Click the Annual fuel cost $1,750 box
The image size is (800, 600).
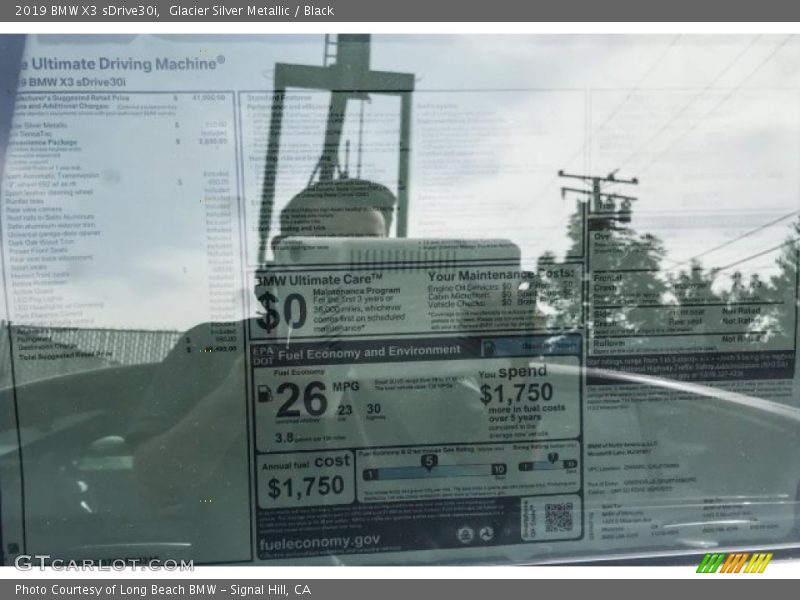click(306, 477)
